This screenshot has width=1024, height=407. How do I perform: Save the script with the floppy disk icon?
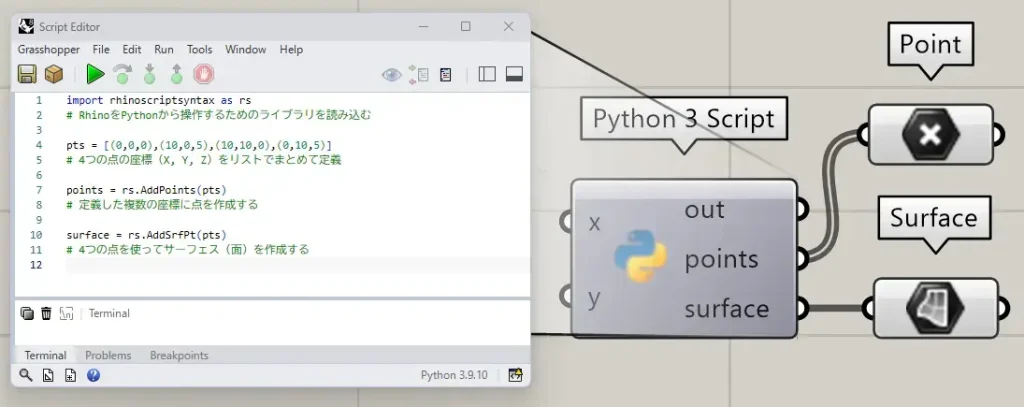(x=27, y=73)
